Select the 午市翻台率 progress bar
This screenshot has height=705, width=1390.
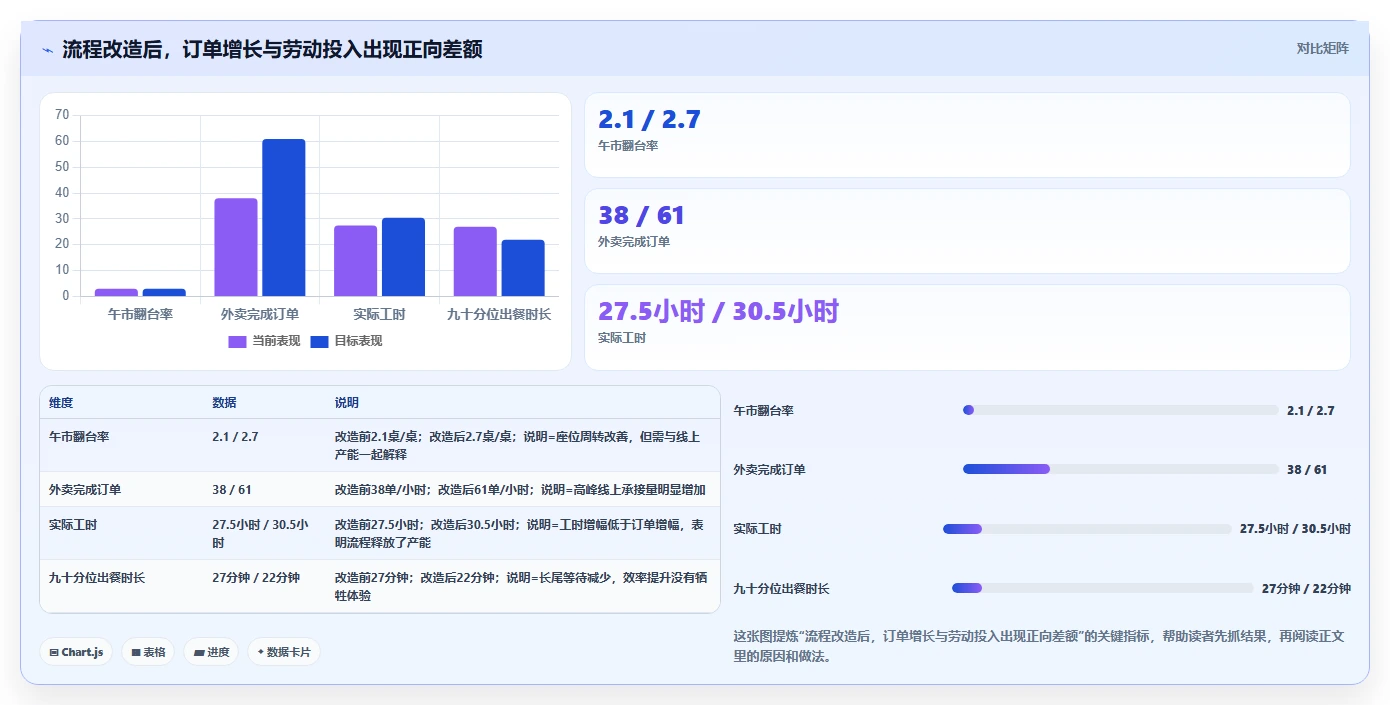click(x=1120, y=410)
